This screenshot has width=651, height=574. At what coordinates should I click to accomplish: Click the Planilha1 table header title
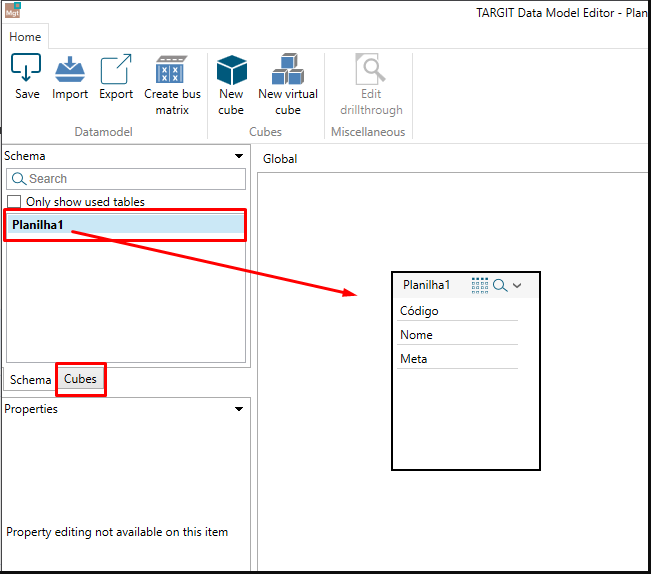point(426,285)
